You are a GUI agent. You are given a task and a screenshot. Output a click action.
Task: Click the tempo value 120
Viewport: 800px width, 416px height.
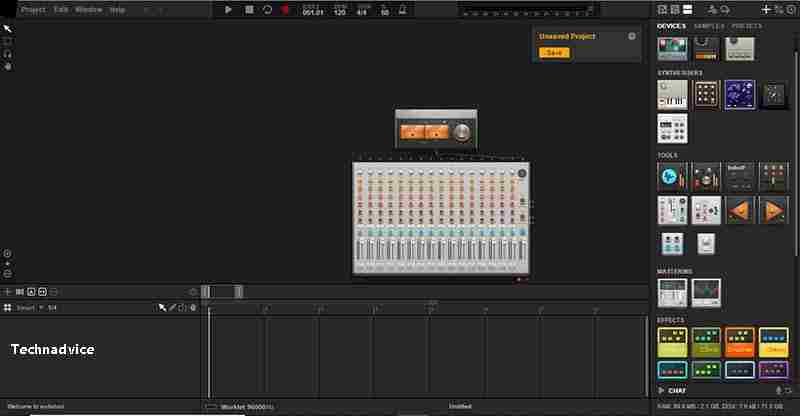340,12
